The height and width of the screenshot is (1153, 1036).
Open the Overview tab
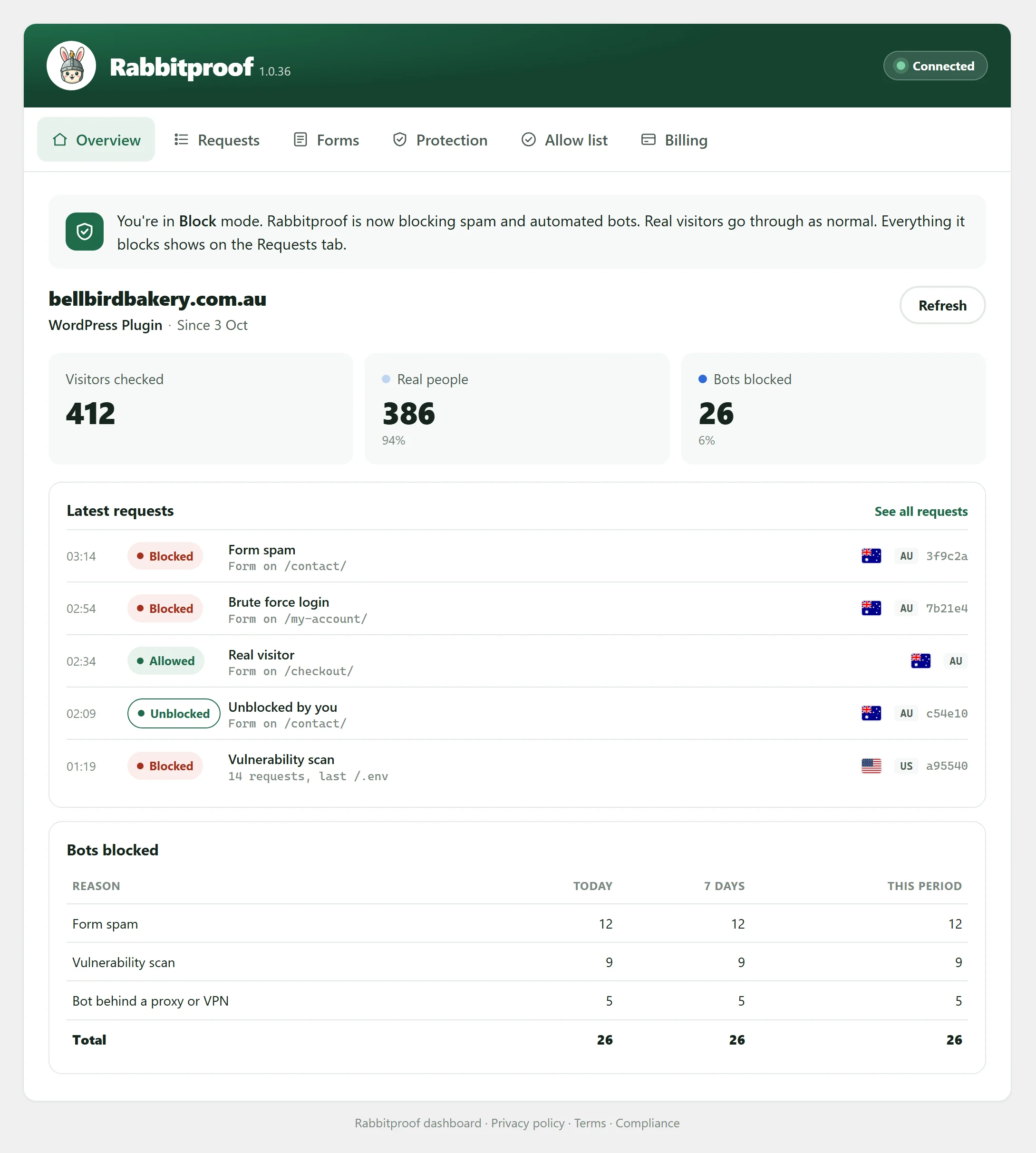click(96, 139)
